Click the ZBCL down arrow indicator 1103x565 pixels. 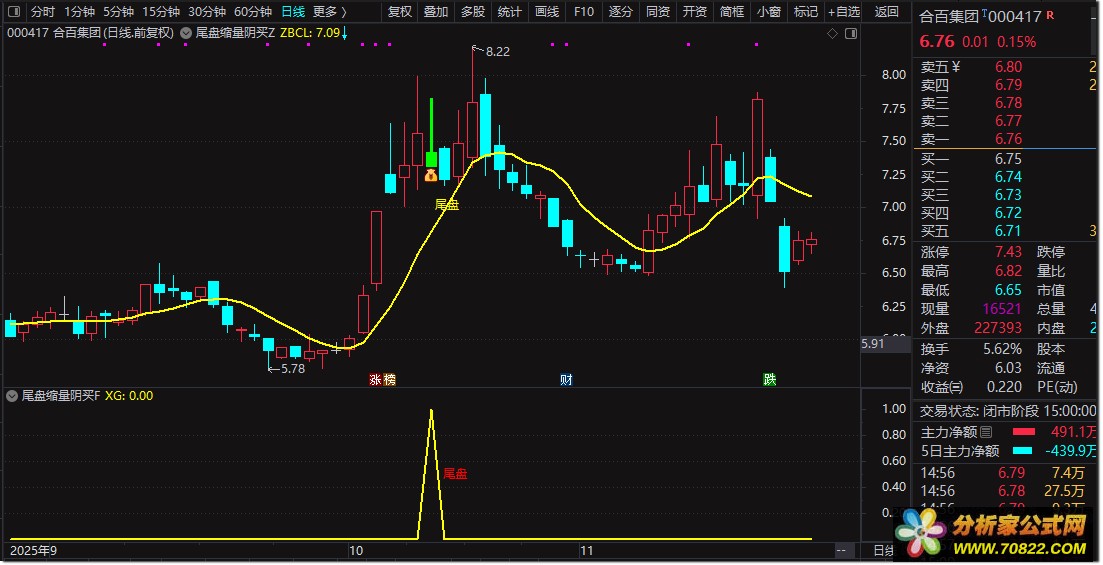click(x=345, y=33)
